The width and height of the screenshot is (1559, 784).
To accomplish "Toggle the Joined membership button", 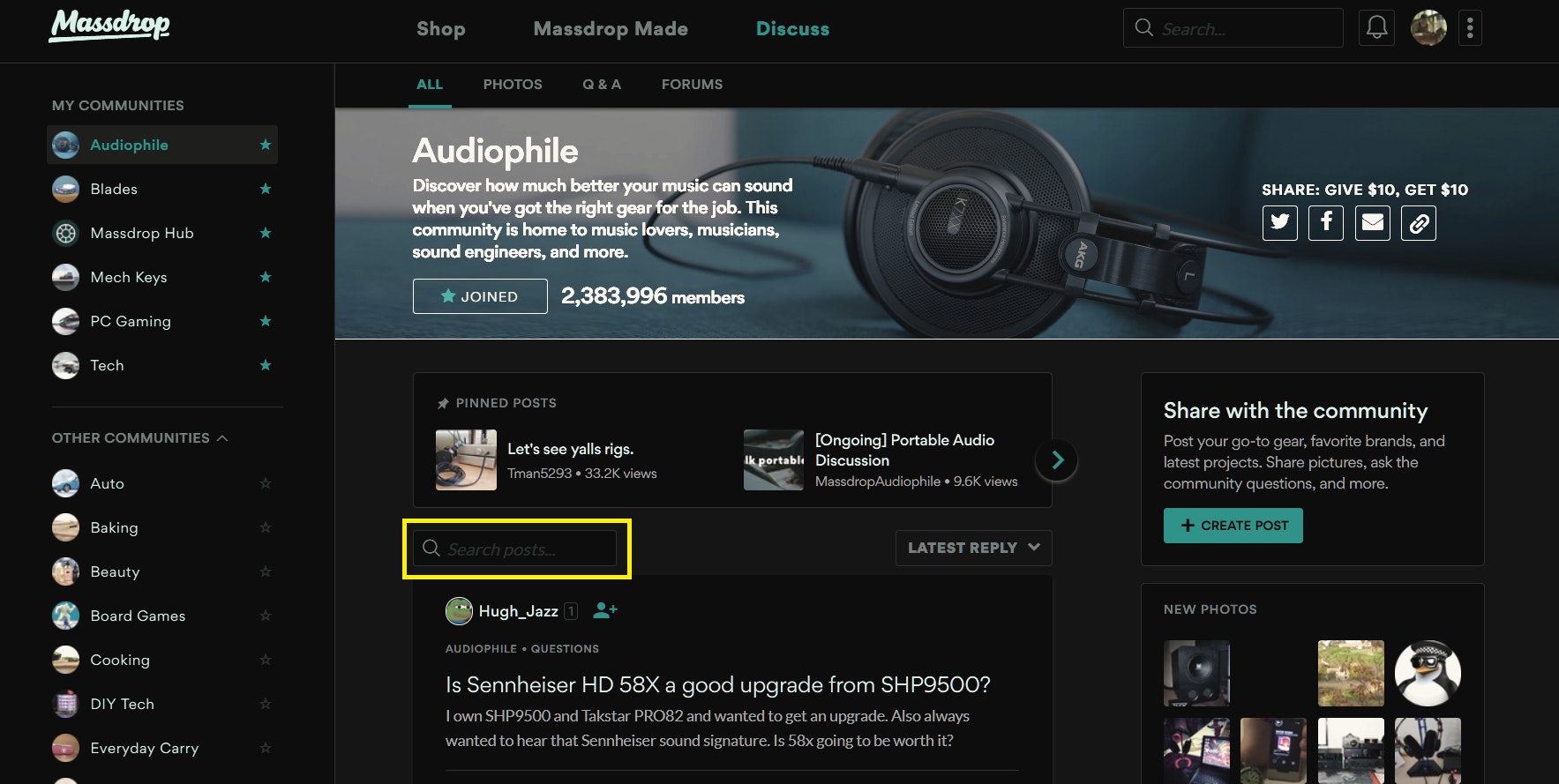I will click(x=480, y=296).
